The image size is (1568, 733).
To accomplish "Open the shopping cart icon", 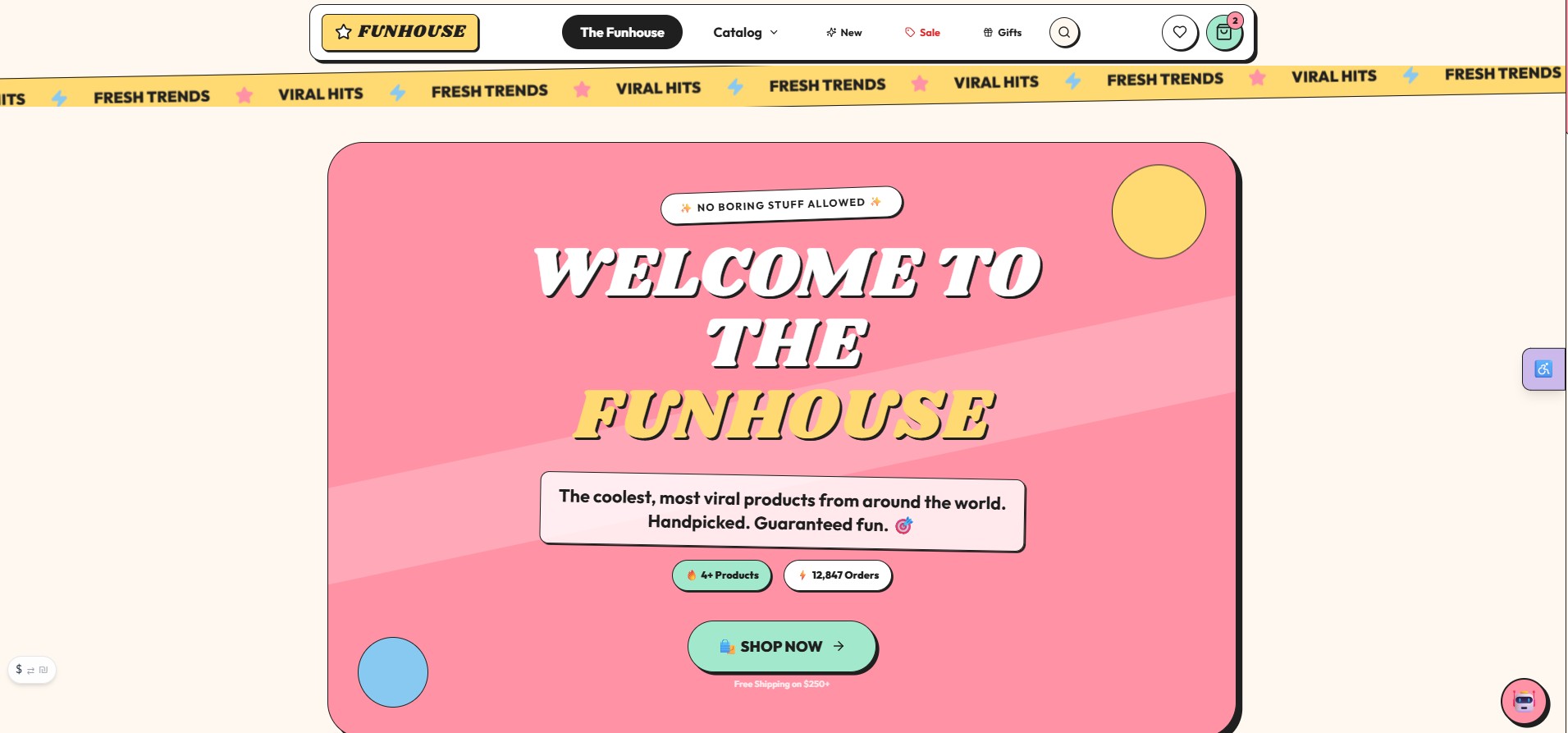I will 1224,33.
